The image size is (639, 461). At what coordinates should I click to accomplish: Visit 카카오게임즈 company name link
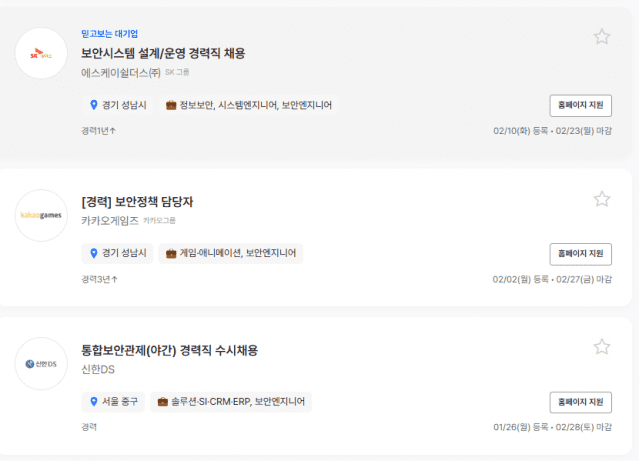tap(109, 221)
